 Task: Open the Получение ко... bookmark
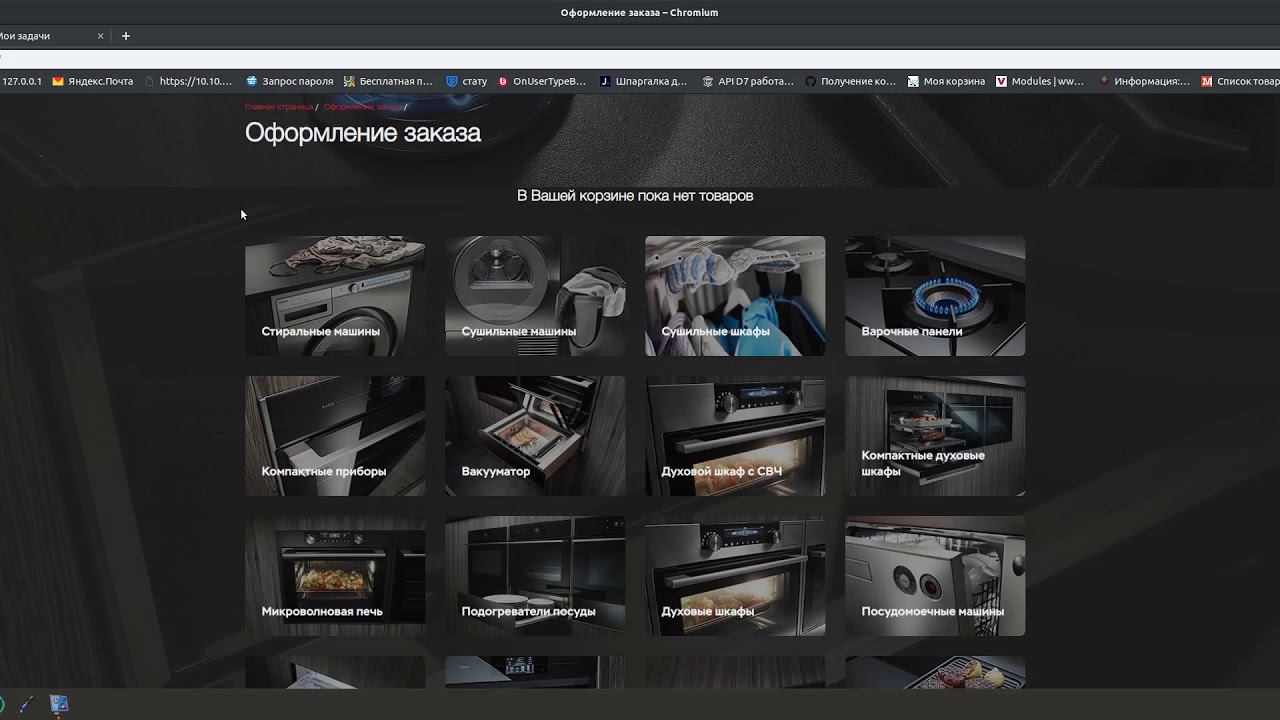pyautogui.click(x=850, y=81)
